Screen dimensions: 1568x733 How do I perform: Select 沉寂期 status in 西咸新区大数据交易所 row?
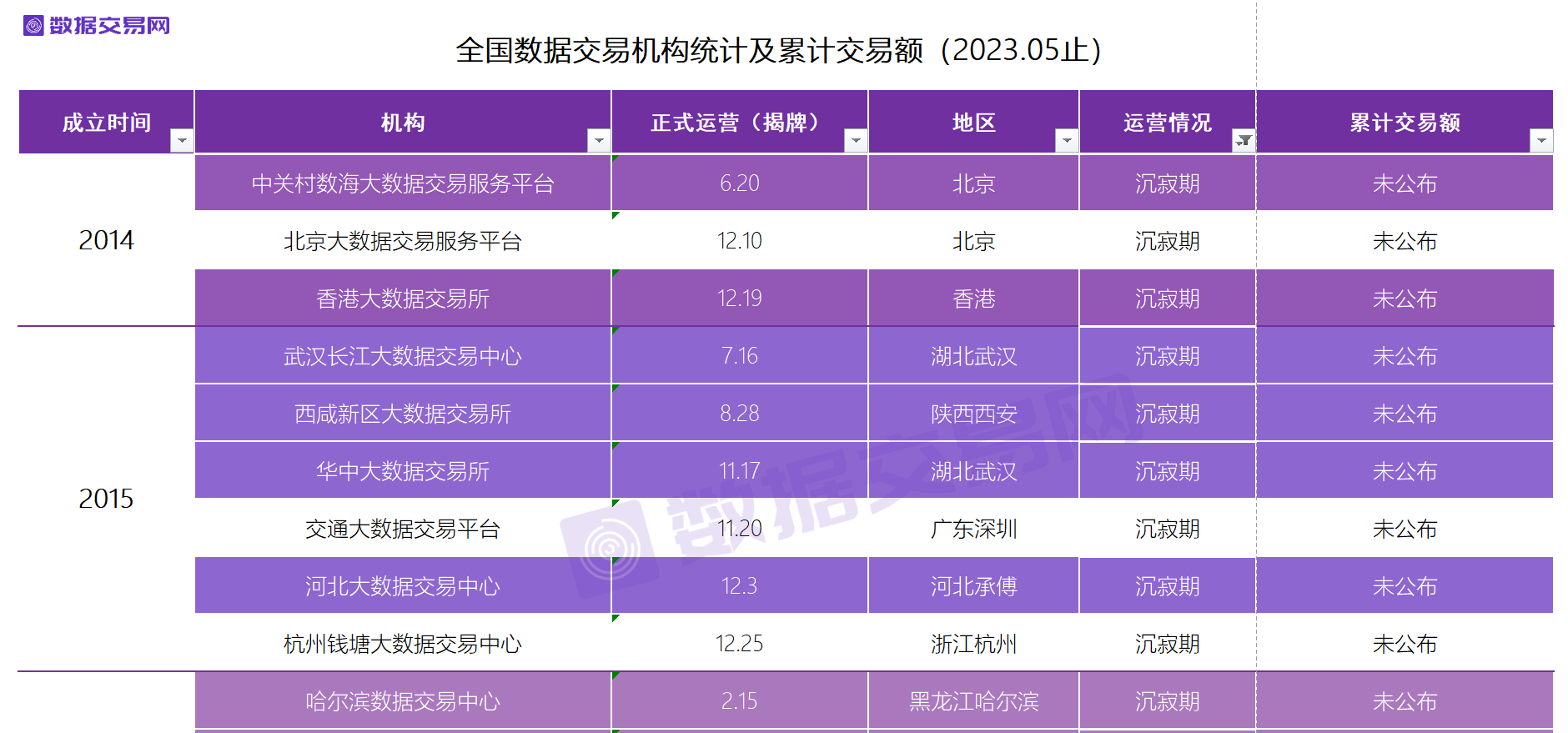pos(1168,414)
